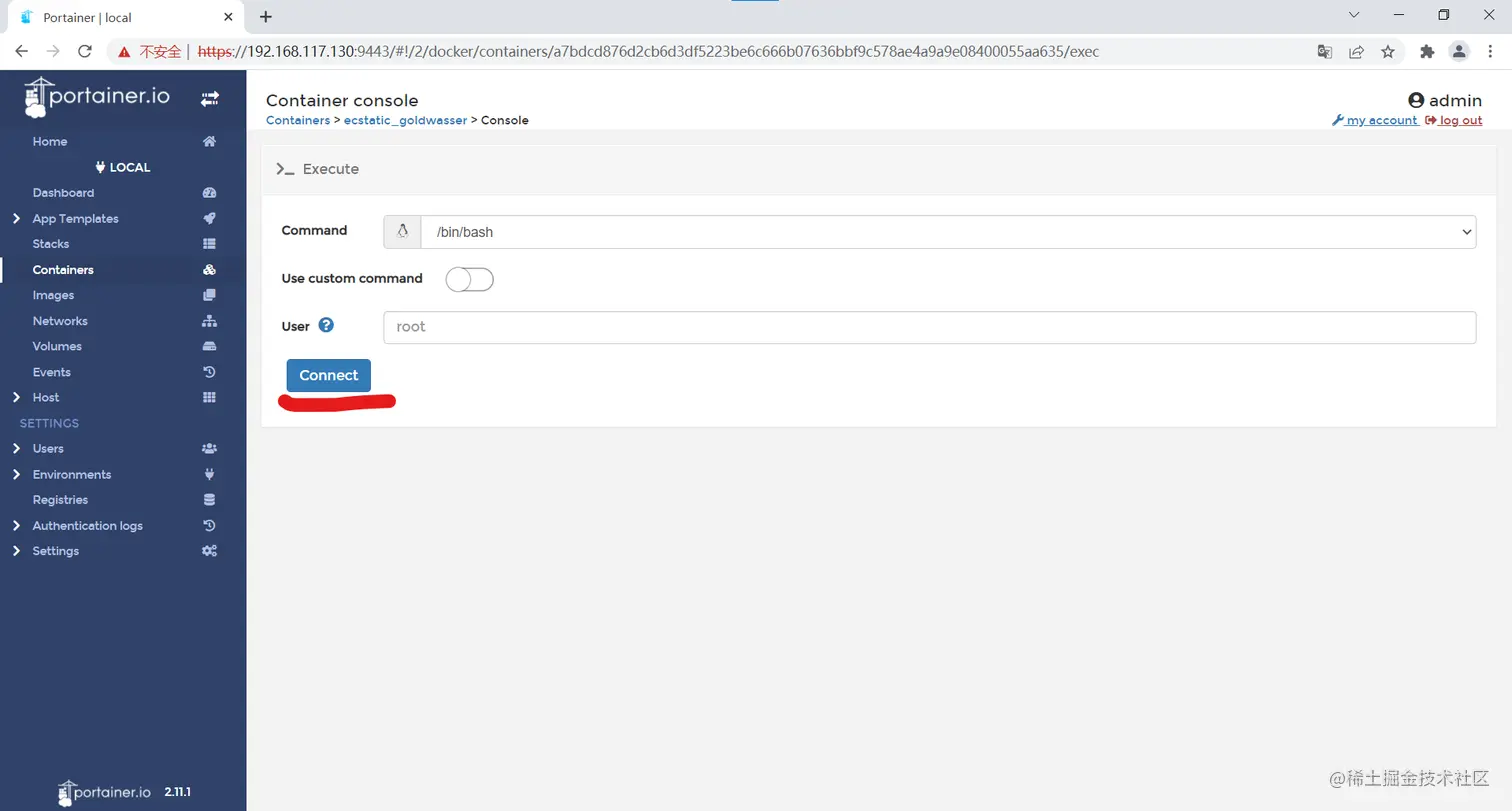Expand the Authentication logs sidebar chevron
The width and height of the screenshot is (1512, 811).
pyautogui.click(x=16, y=526)
